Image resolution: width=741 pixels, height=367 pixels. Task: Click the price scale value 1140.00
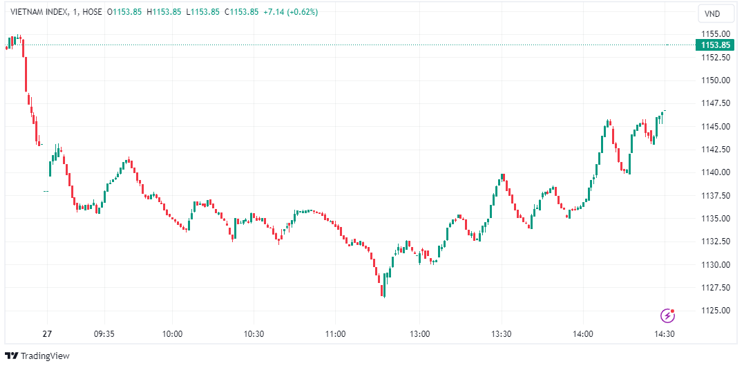[717, 172]
